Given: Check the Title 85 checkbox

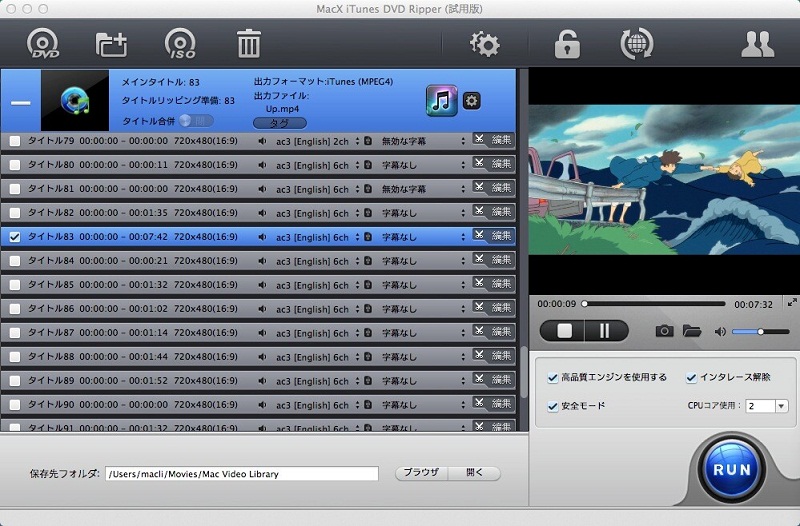Looking at the screenshot, I should (x=15, y=285).
